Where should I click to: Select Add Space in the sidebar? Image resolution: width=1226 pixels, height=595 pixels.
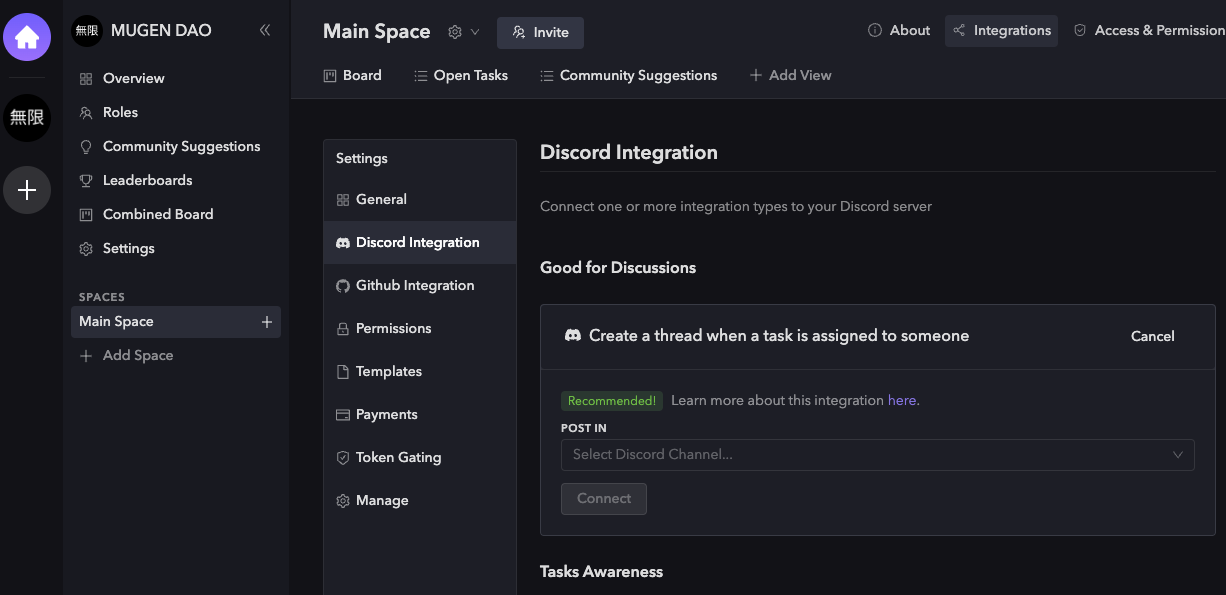137,355
